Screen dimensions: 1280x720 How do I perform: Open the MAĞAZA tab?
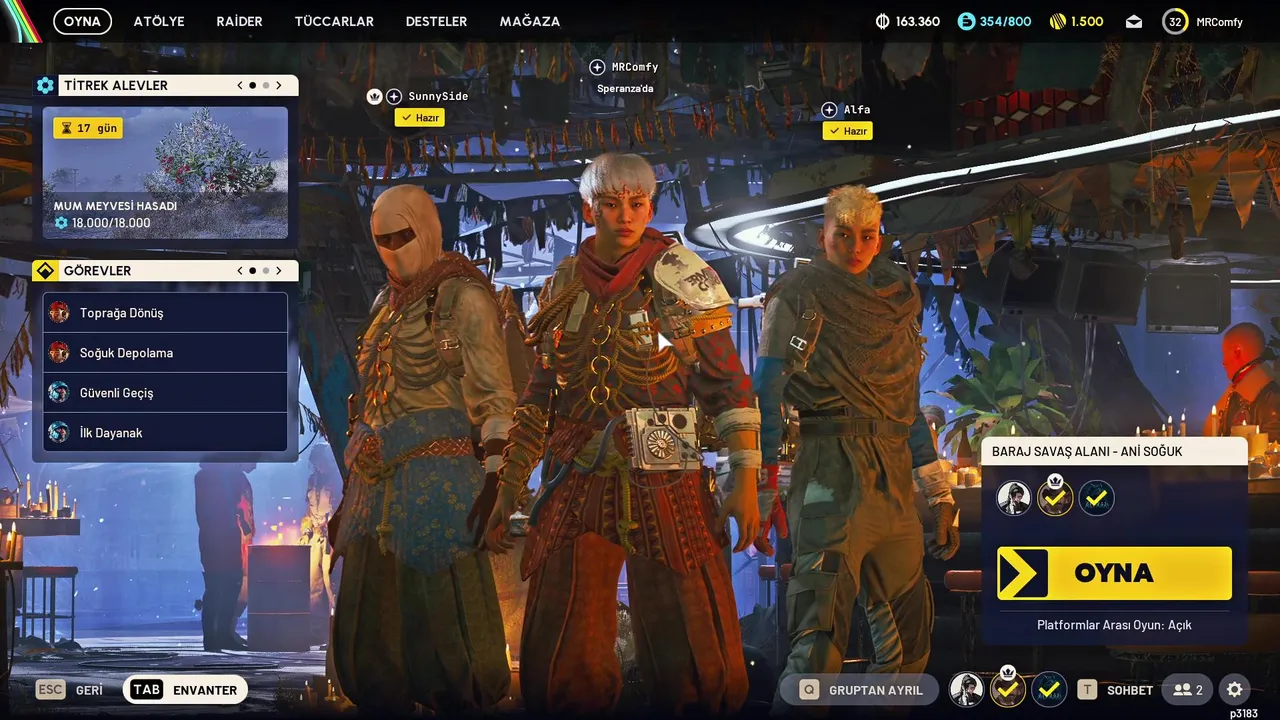[530, 21]
